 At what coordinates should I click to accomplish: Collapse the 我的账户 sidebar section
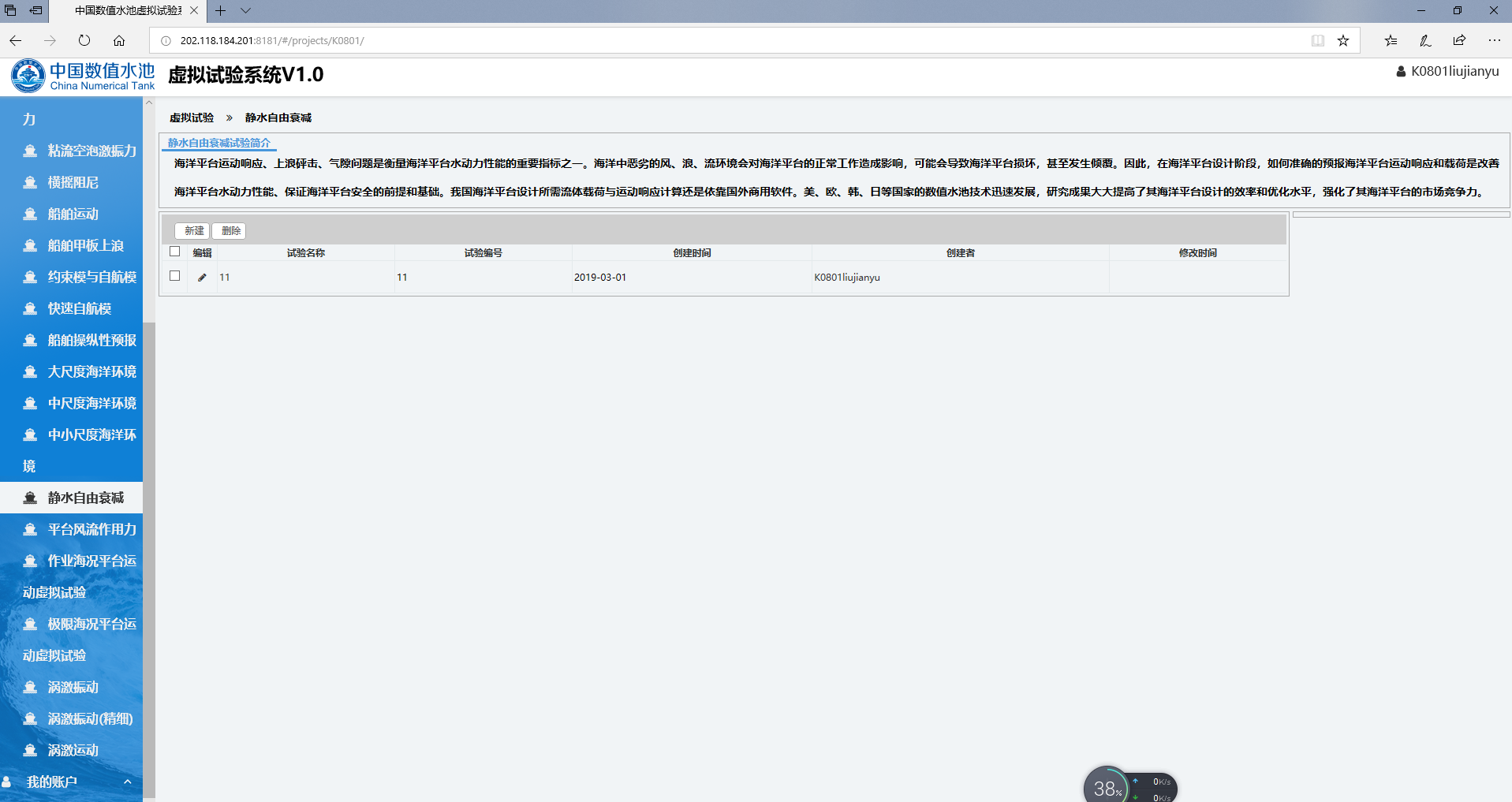(127, 781)
